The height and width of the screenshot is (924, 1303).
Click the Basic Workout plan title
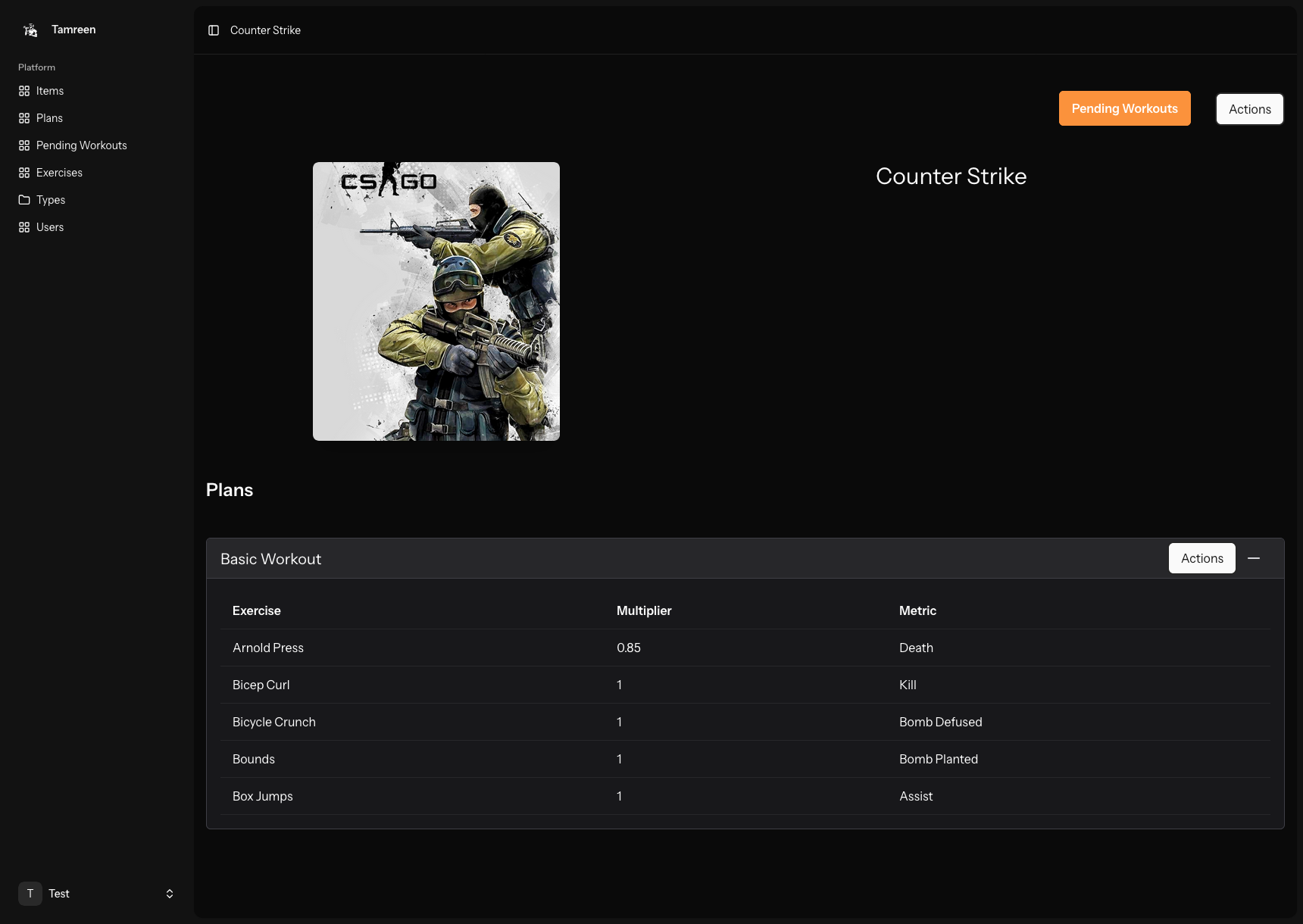click(x=271, y=559)
